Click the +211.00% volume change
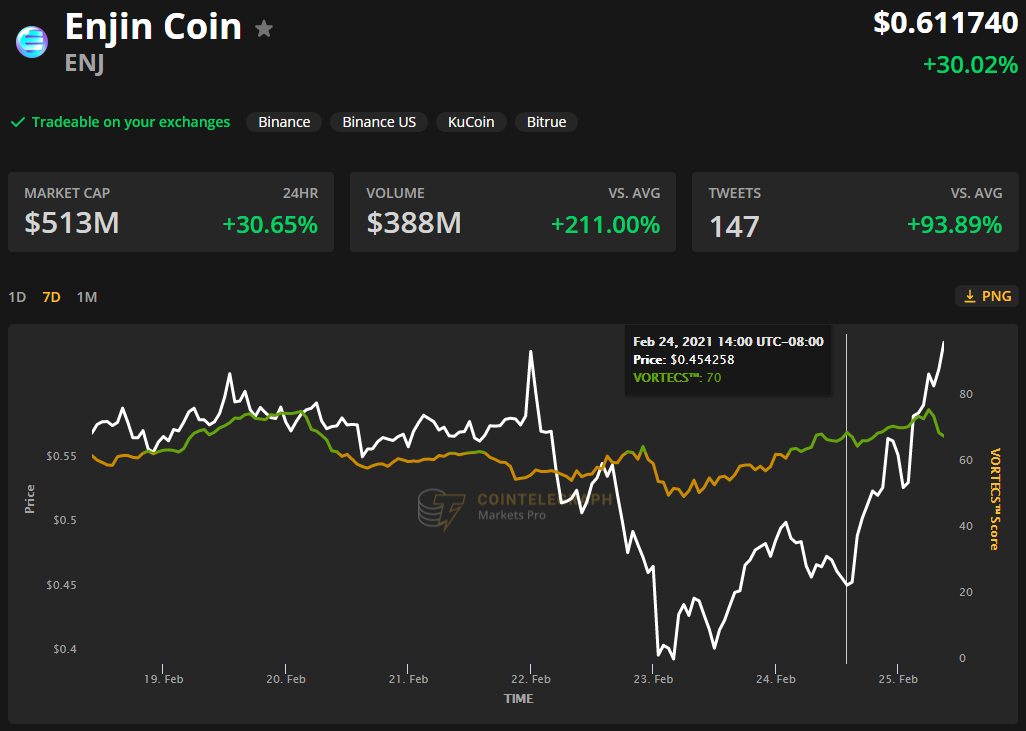The width and height of the screenshot is (1026, 731). (605, 224)
